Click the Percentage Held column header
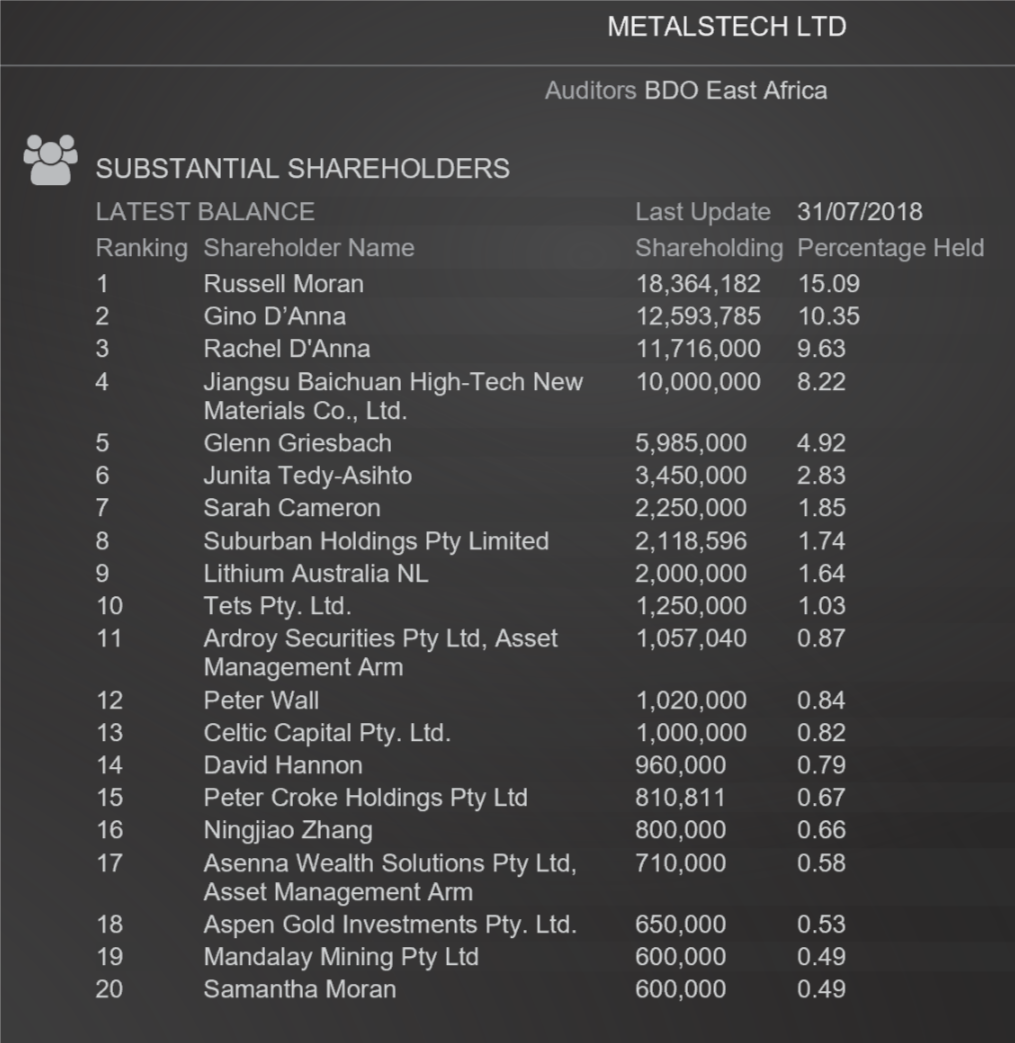Screen dimensions: 1015x1043 pos(891,248)
